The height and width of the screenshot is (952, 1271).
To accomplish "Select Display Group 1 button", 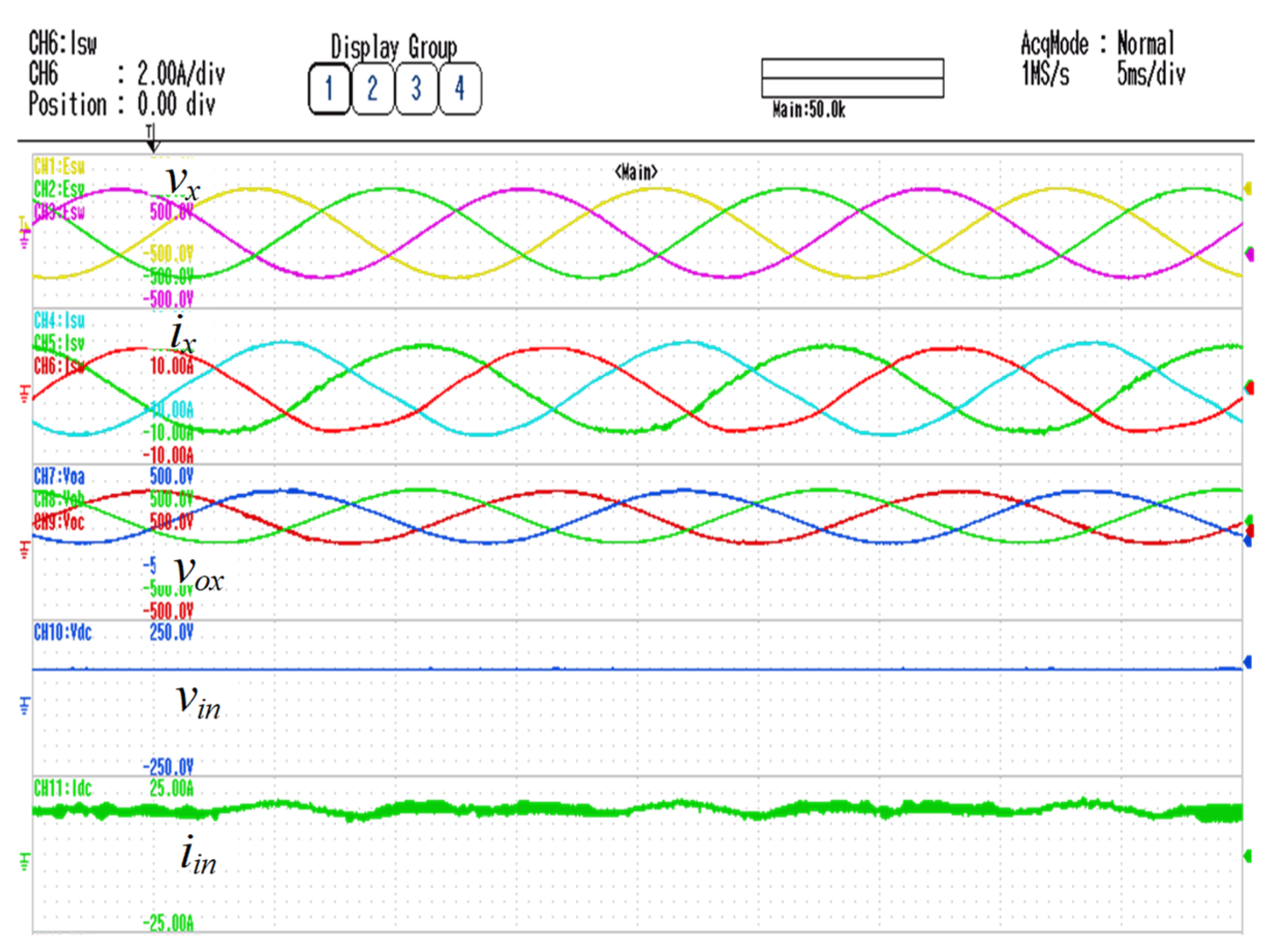I will [329, 89].
